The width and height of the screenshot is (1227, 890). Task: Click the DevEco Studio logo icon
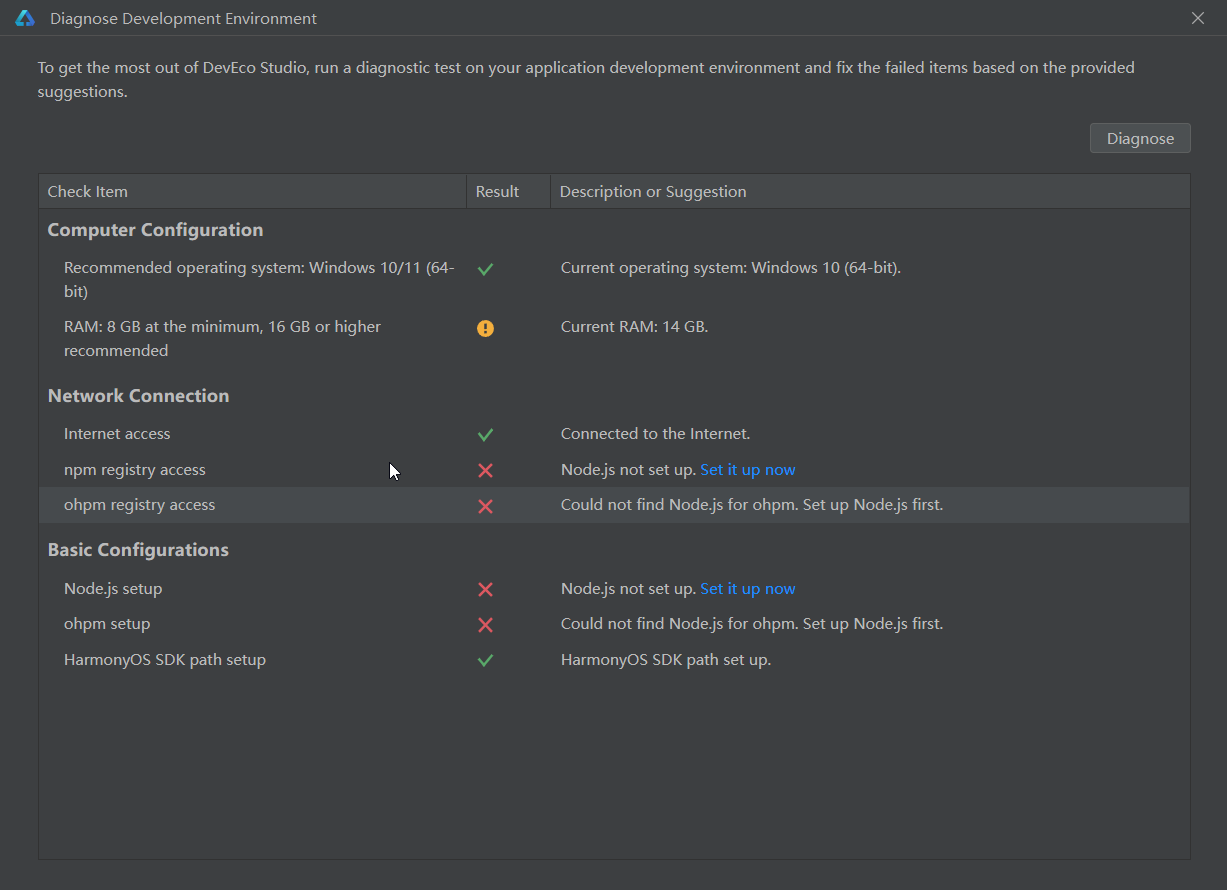tap(25, 18)
